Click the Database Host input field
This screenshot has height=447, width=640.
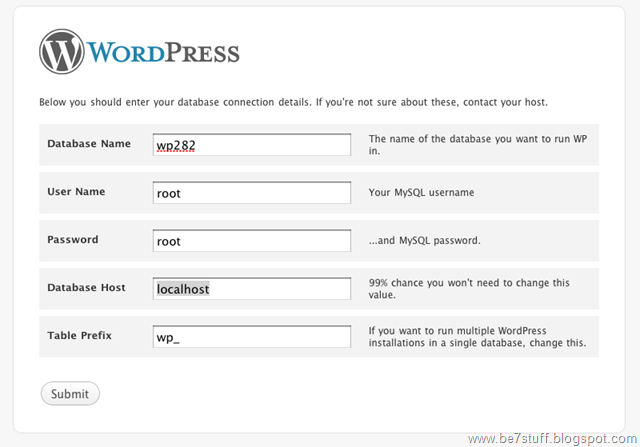tap(252, 289)
